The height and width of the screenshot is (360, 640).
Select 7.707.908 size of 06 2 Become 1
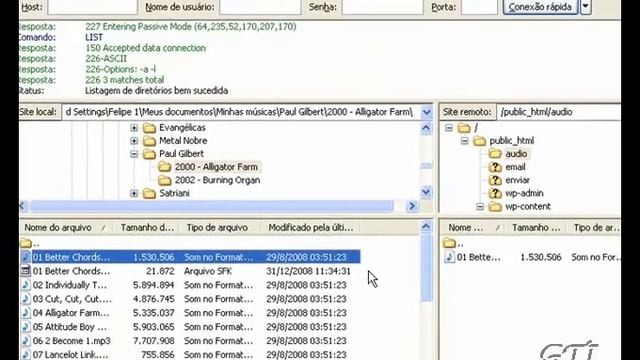pyautogui.click(x=153, y=340)
